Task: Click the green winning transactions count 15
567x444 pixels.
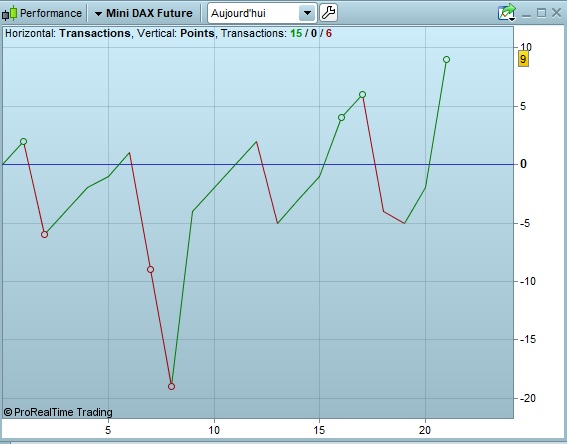Action: click(296, 33)
